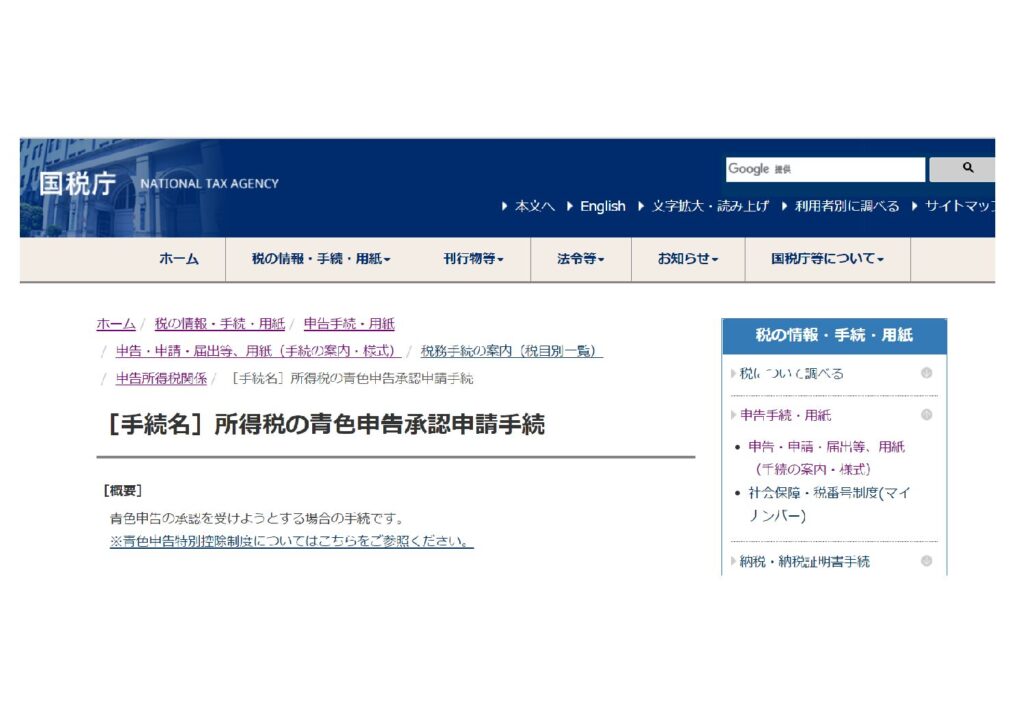Open the 青色申告特別控除制度 reference link

point(291,541)
